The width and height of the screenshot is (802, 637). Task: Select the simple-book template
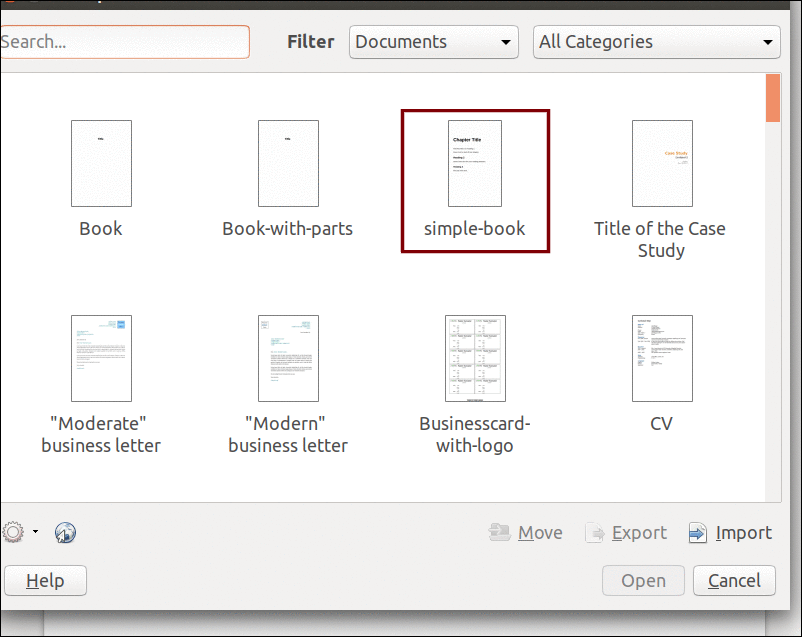click(x=475, y=163)
